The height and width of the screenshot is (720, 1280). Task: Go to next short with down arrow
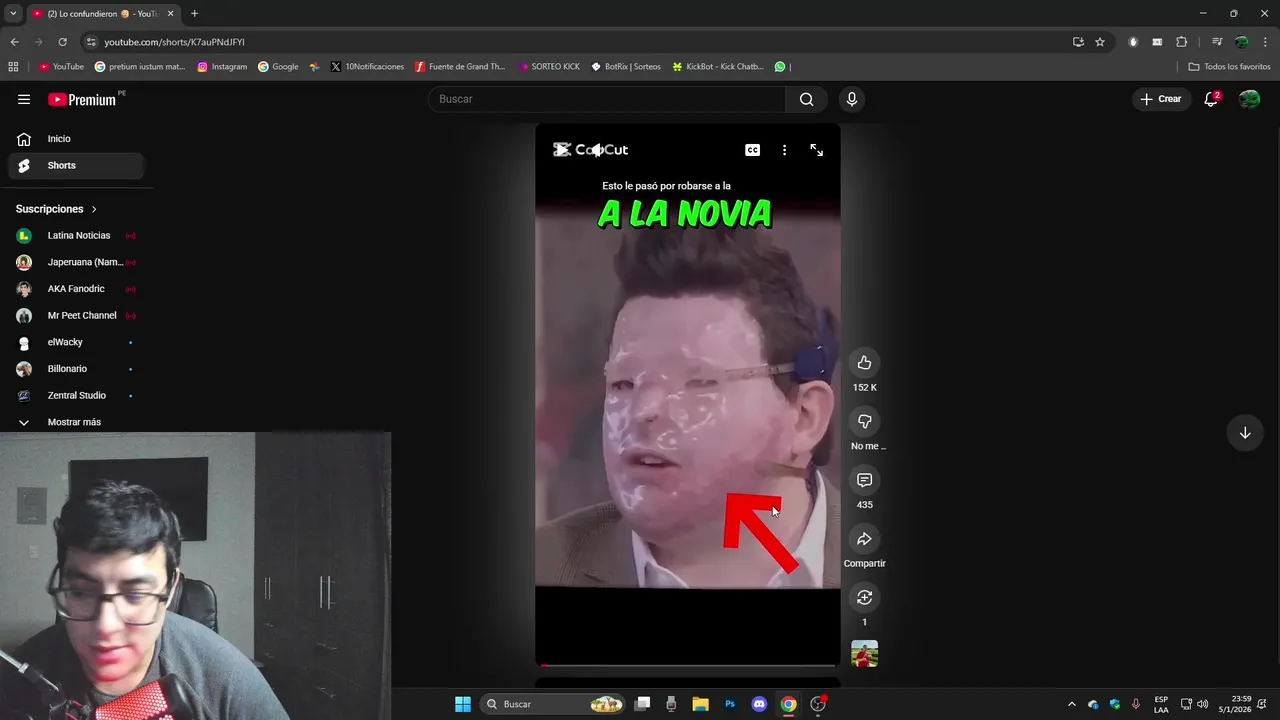1245,433
